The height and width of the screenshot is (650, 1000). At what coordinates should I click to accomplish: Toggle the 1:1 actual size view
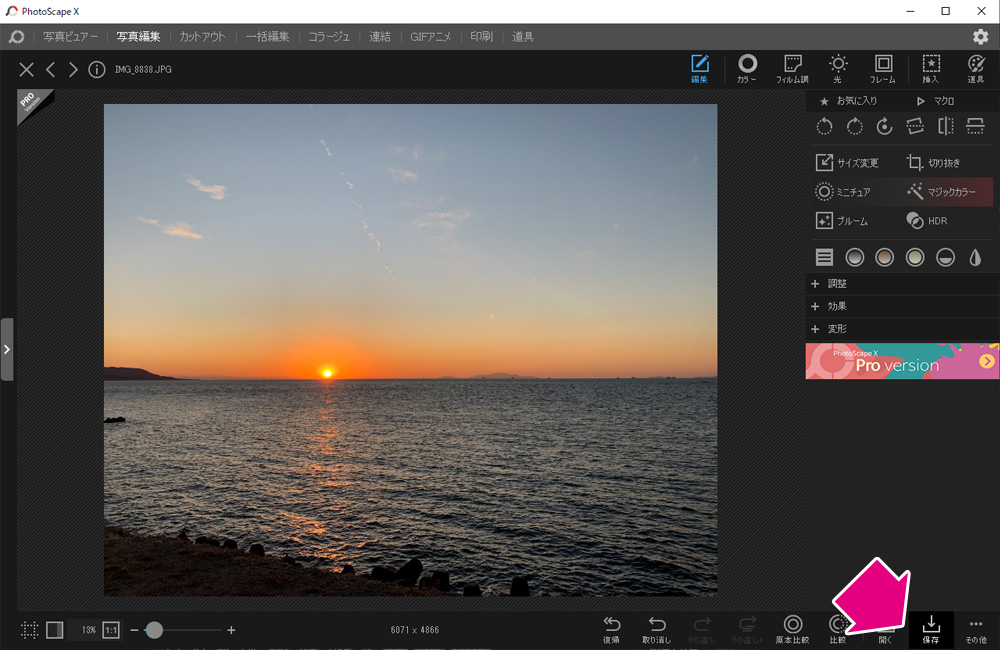[x=111, y=630]
